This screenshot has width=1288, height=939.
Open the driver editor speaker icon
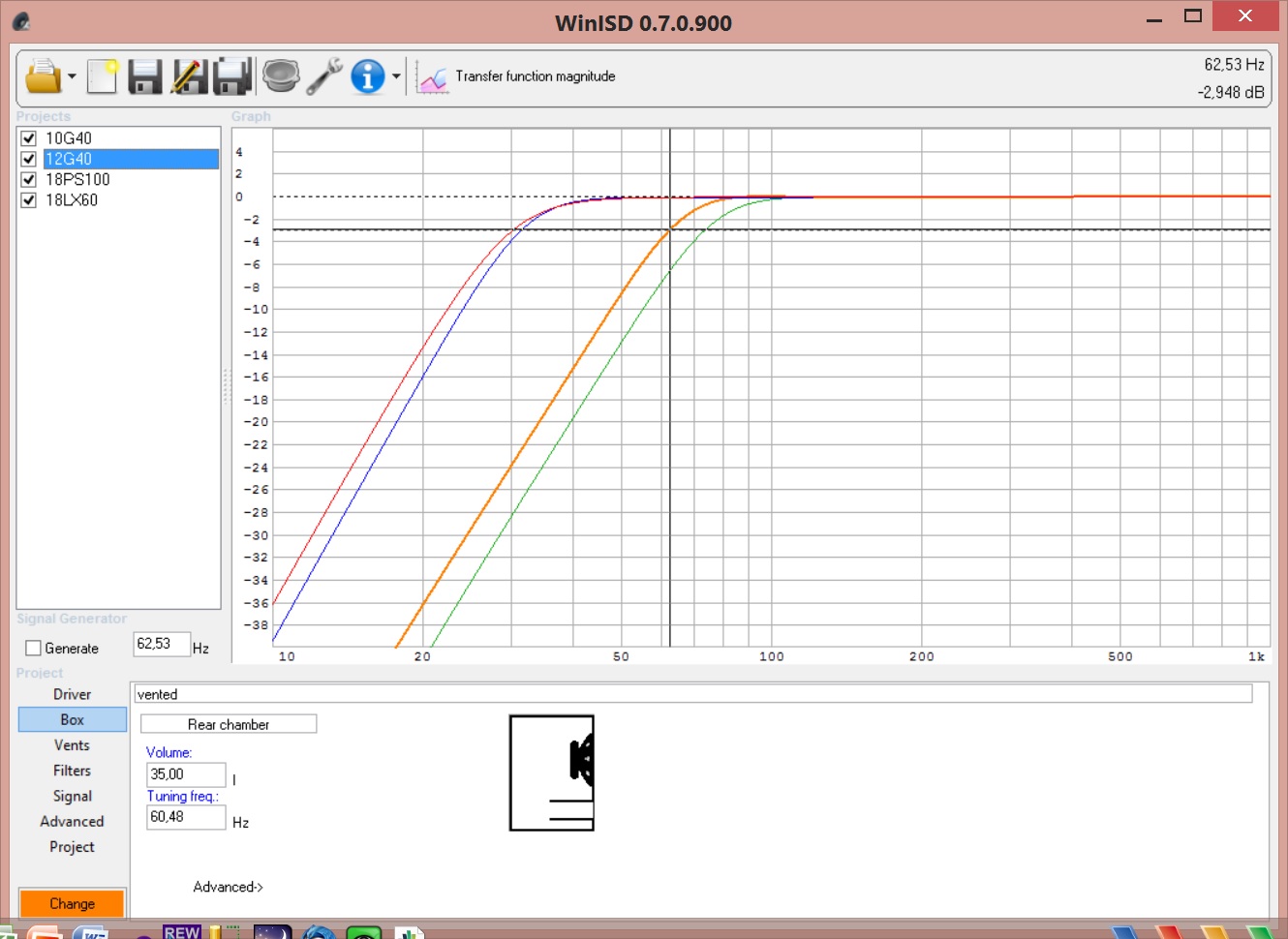point(281,76)
